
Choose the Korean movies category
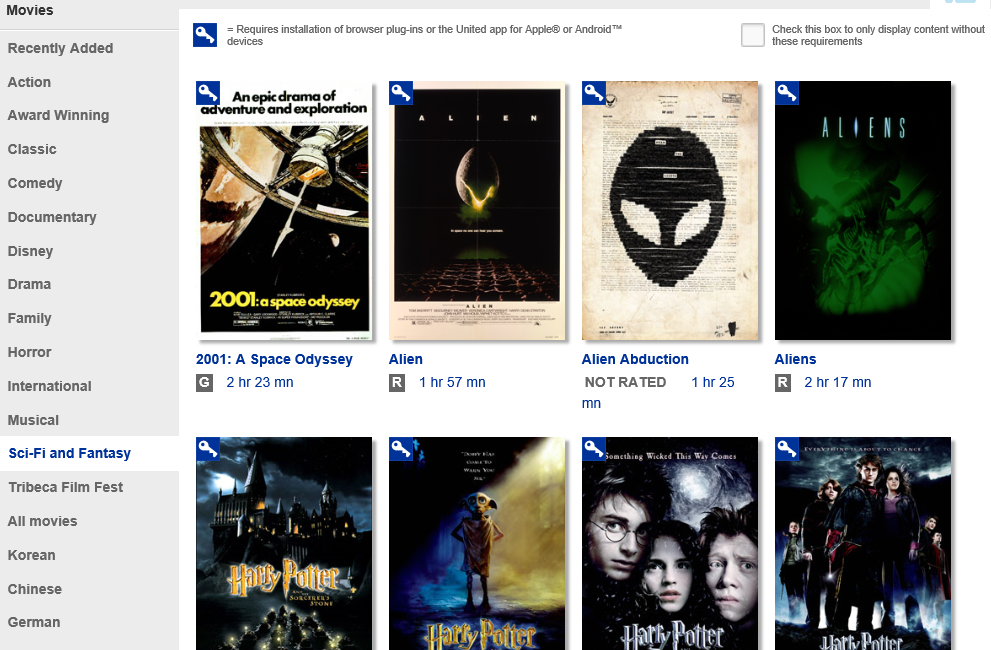point(31,555)
